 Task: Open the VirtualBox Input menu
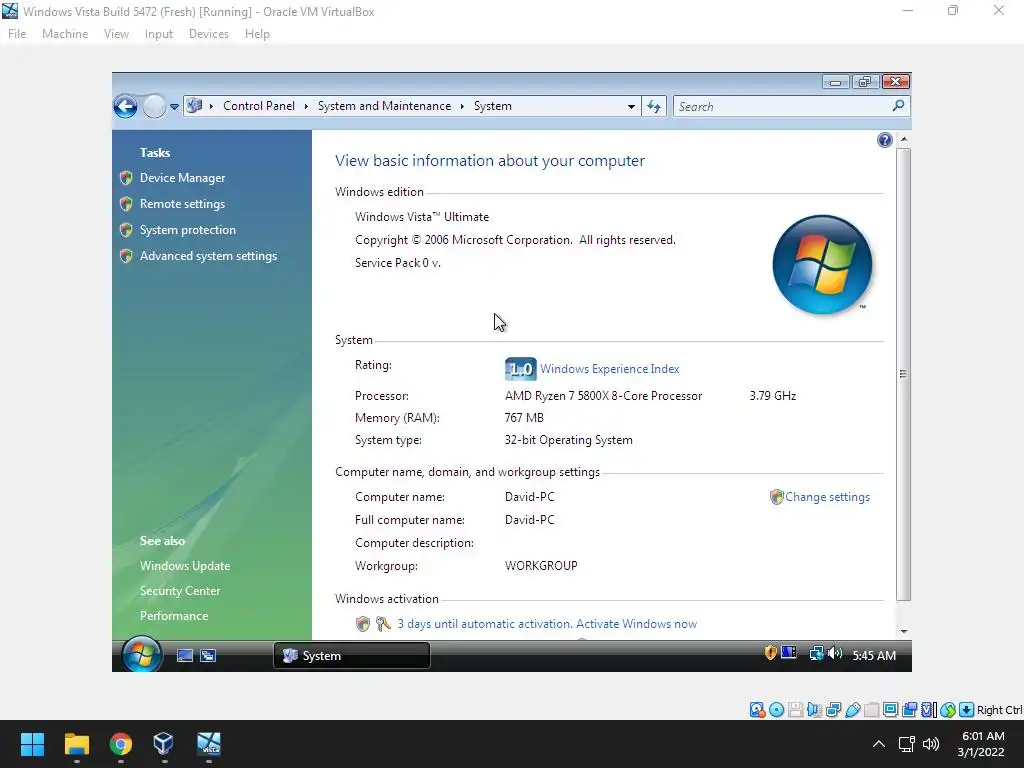click(159, 34)
